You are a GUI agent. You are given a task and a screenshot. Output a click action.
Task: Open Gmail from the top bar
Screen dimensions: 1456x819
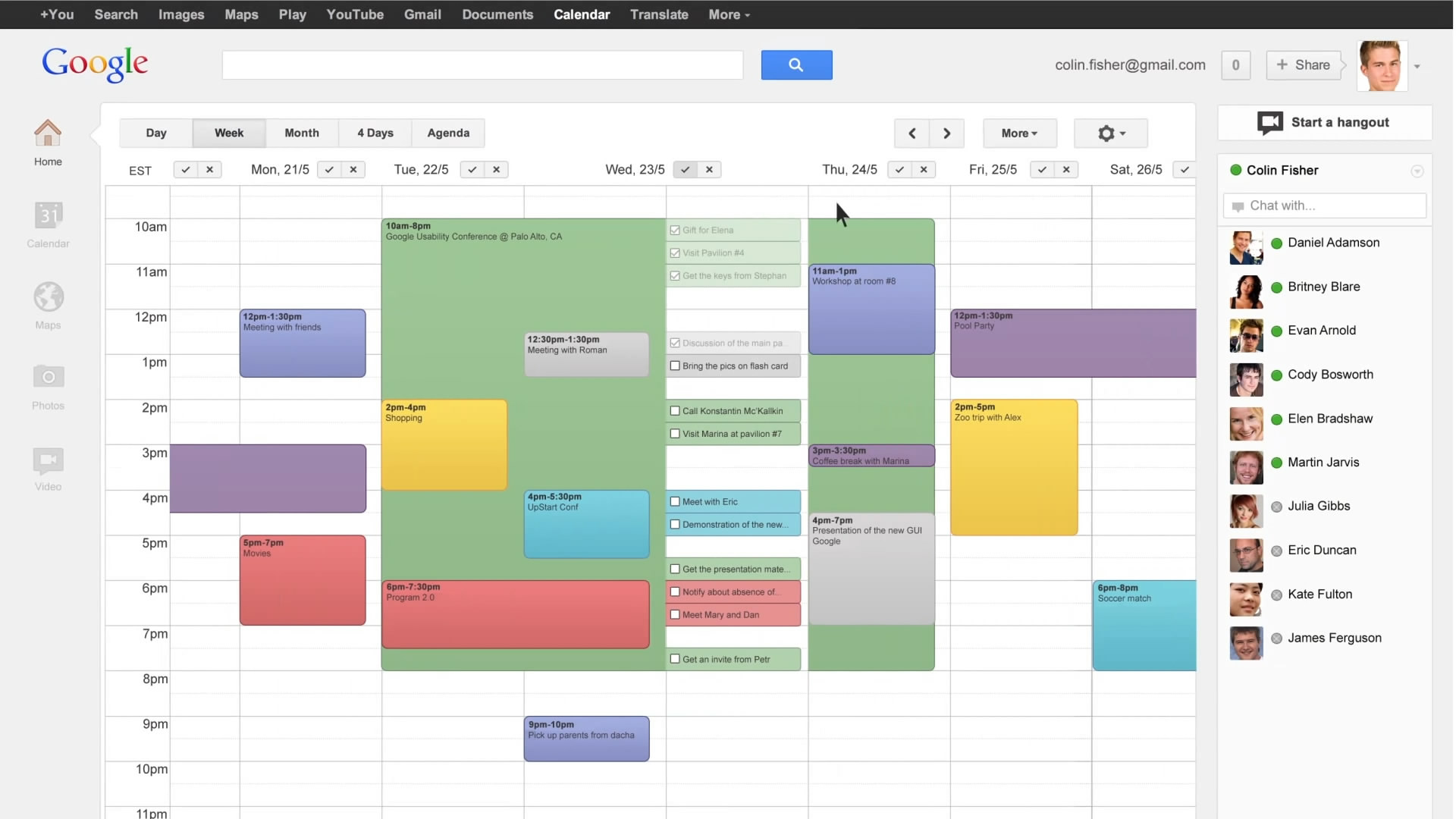(x=422, y=14)
